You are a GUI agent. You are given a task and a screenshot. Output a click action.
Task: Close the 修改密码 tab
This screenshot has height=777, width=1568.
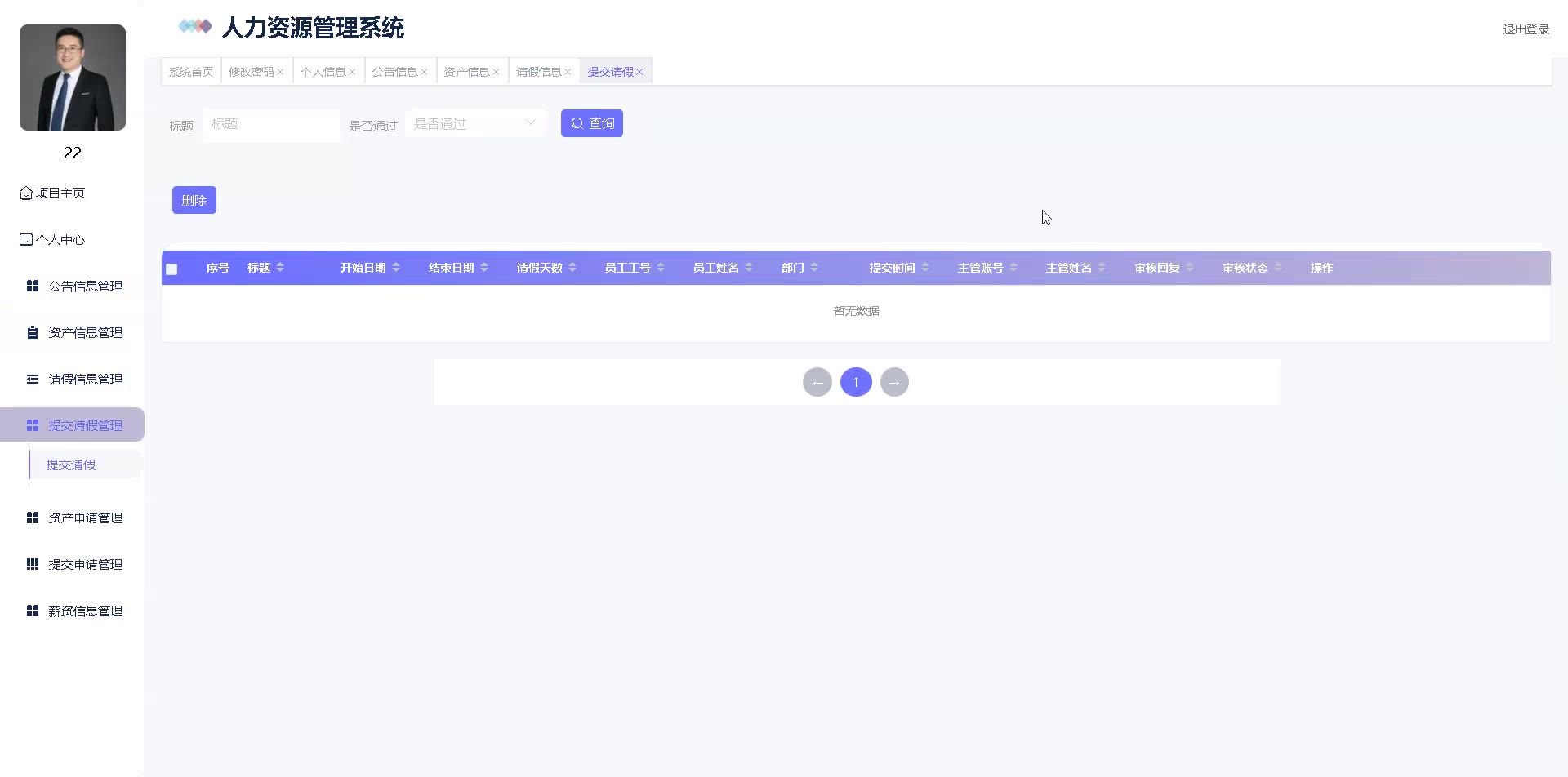[280, 73]
